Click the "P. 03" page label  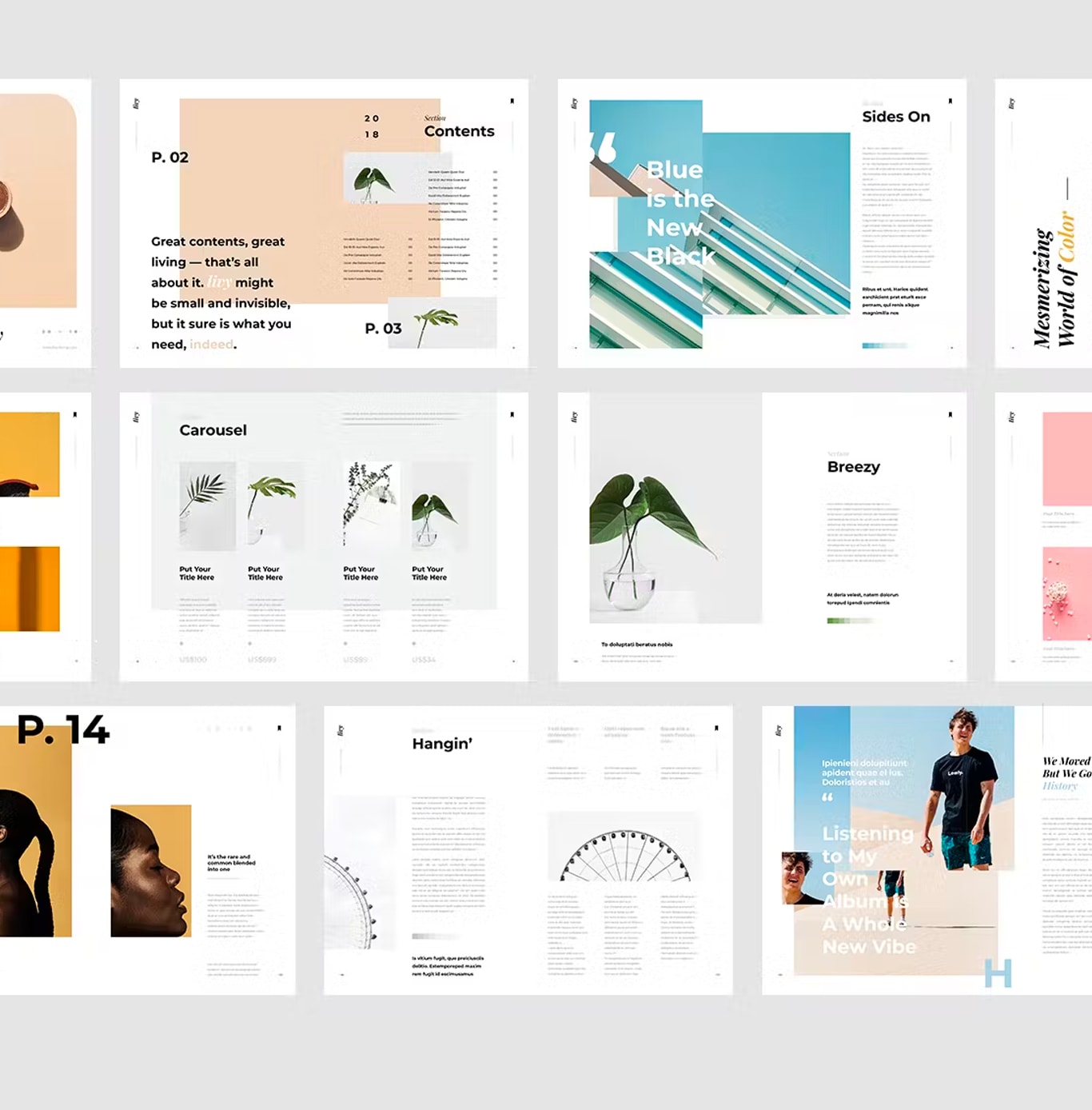coord(383,329)
